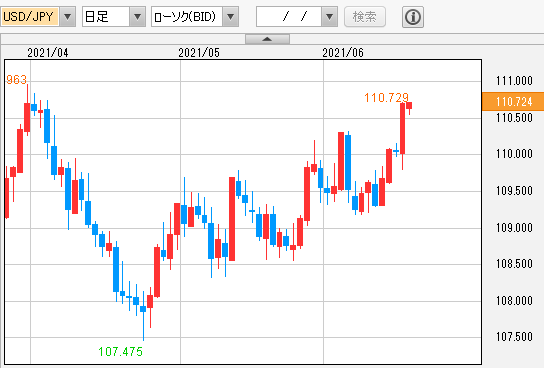Open the date picker dropdown arrow
This screenshot has height=368, width=544.
(329, 17)
